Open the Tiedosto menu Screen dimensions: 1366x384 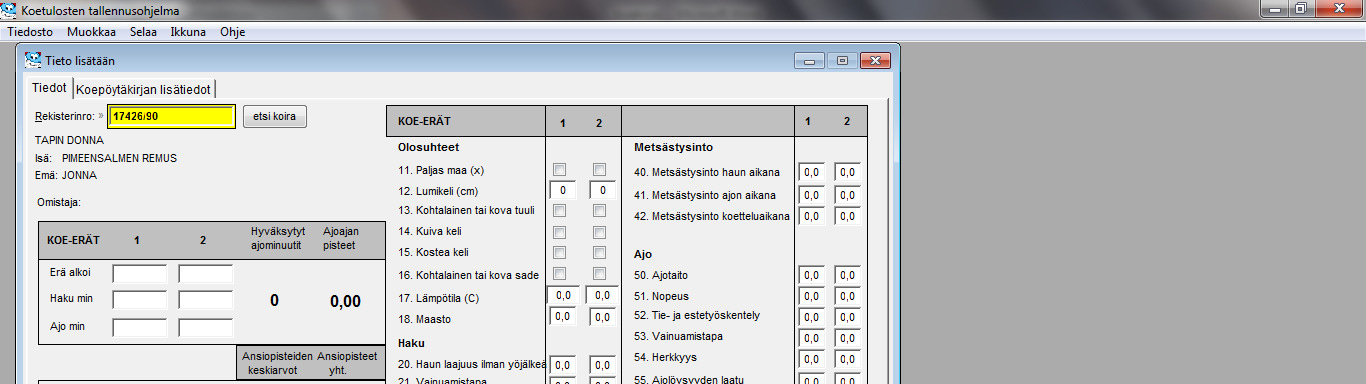tap(30, 32)
